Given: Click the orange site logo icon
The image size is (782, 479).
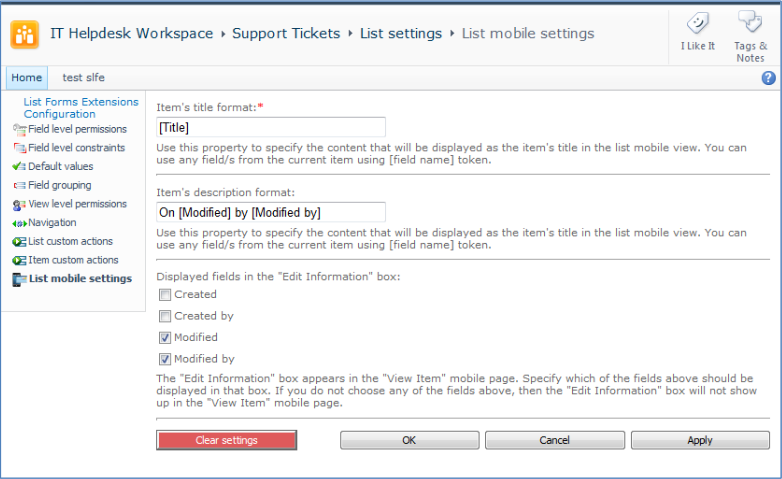Looking at the screenshot, I should tap(24, 34).
